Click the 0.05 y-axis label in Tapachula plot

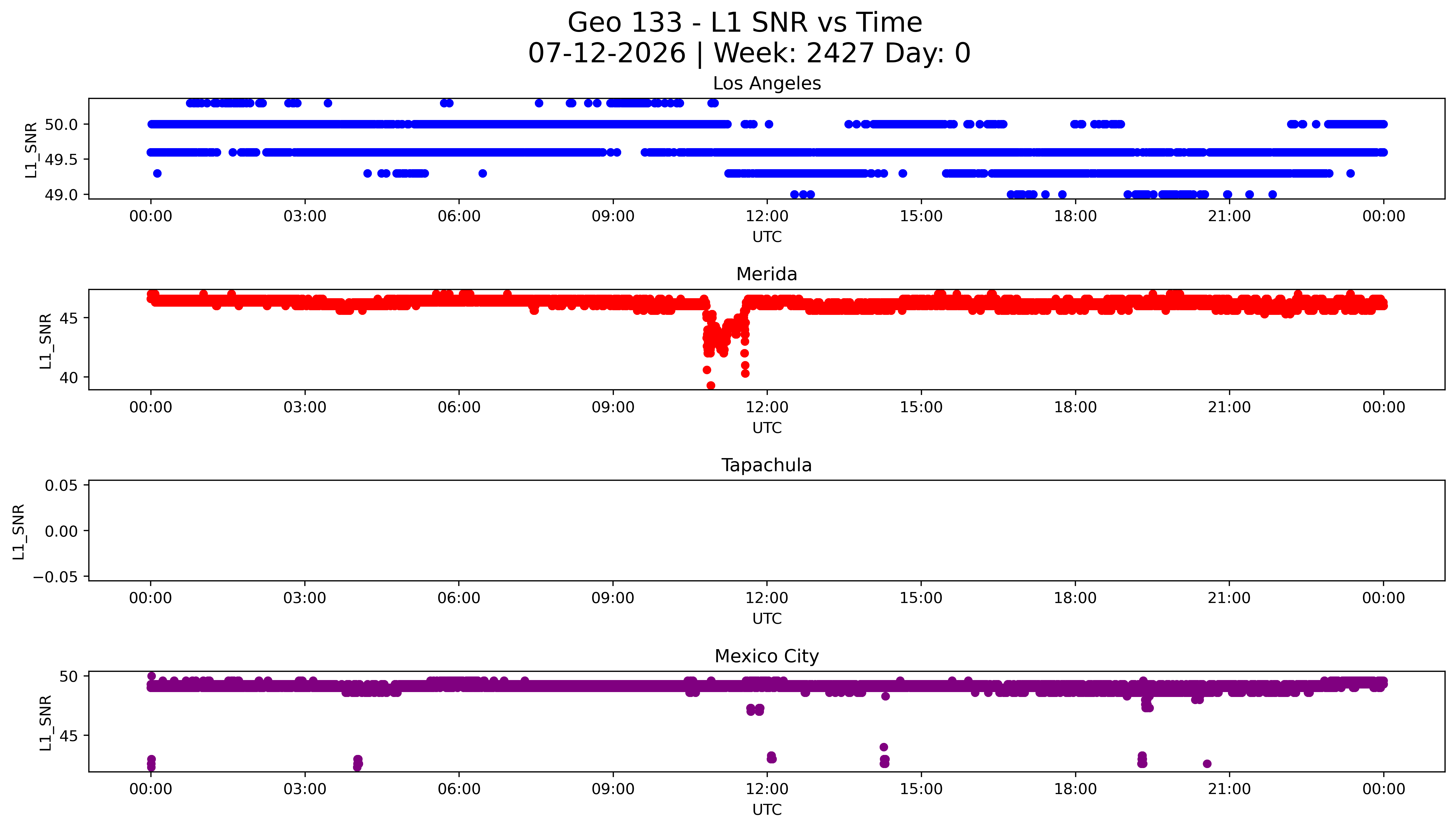(x=62, y=485)
